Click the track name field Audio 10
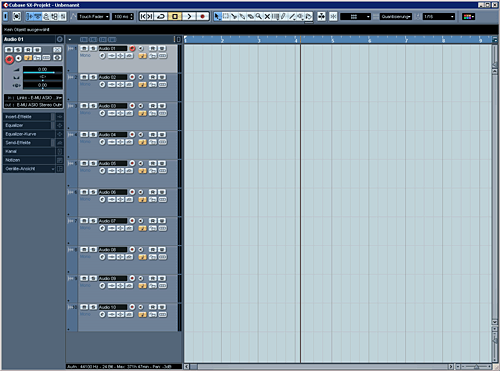The height and width of the screenshot is (371, 500). (113, 307)
